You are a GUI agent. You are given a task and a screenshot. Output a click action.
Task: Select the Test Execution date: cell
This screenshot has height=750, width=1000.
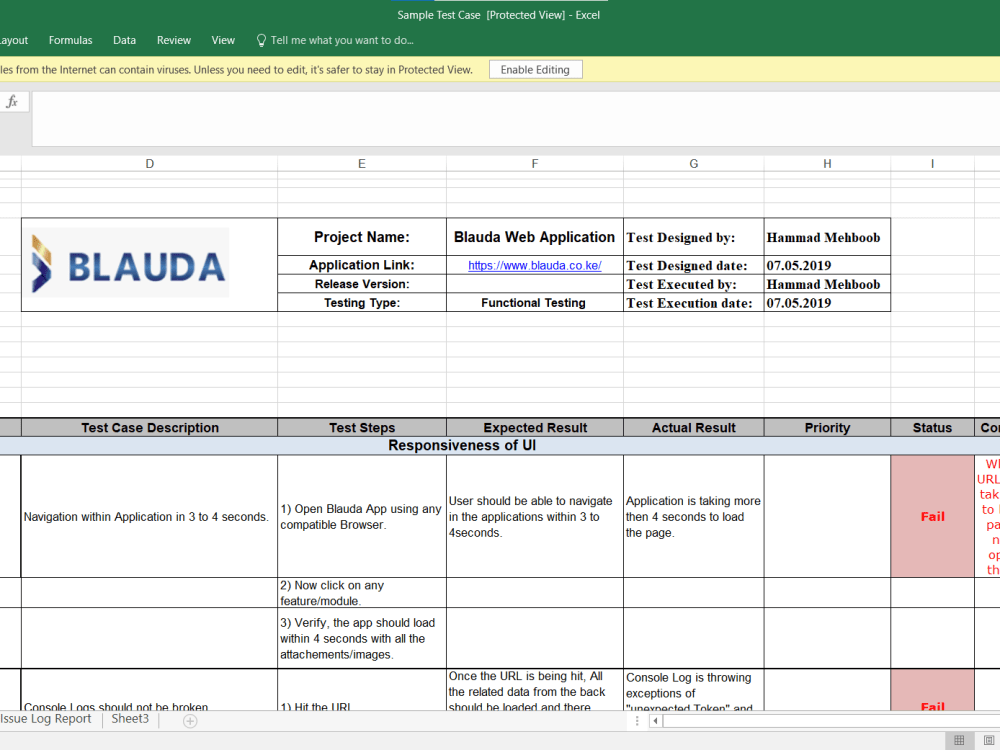693,302
